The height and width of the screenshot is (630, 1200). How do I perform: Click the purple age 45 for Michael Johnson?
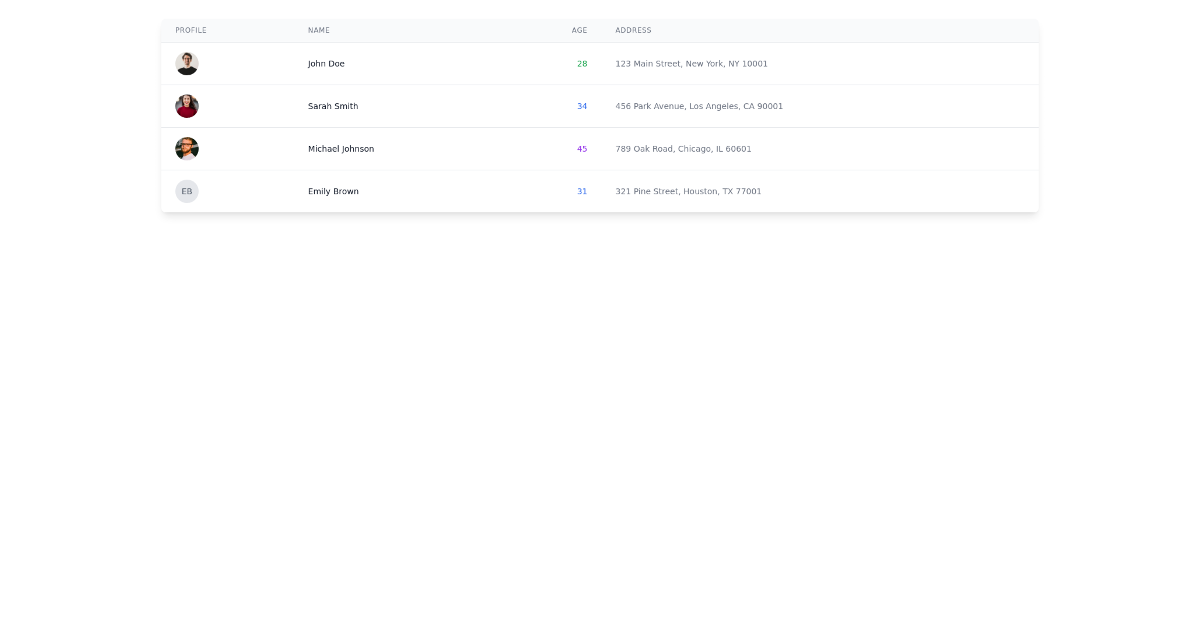click(582, 148)
